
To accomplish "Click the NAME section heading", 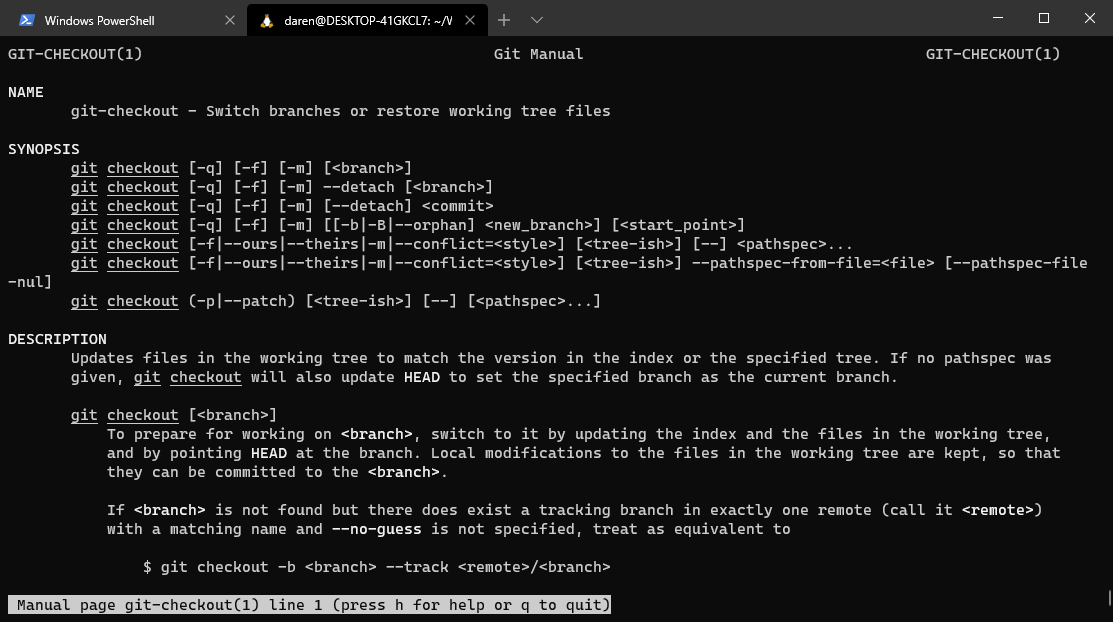I will click(26, 92).
